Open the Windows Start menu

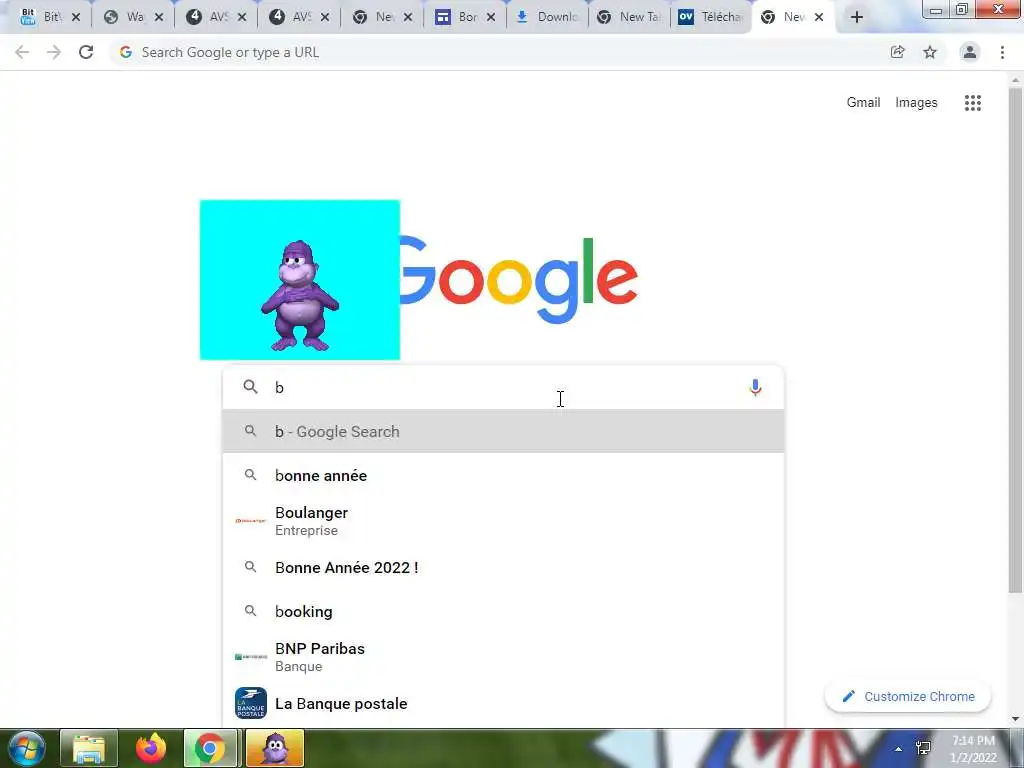[x=26, y=748]
